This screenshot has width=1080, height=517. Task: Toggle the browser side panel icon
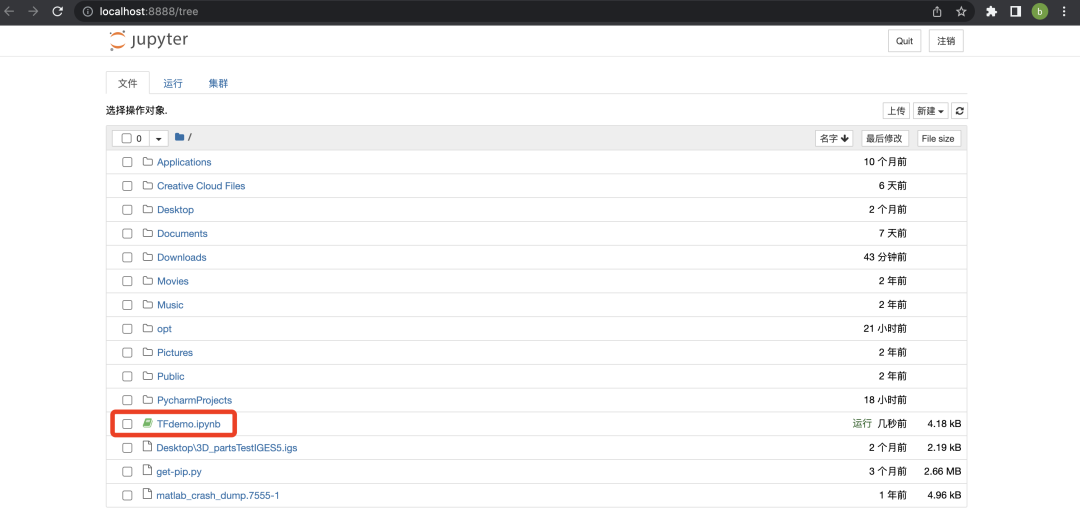[x=1015, y=11]
